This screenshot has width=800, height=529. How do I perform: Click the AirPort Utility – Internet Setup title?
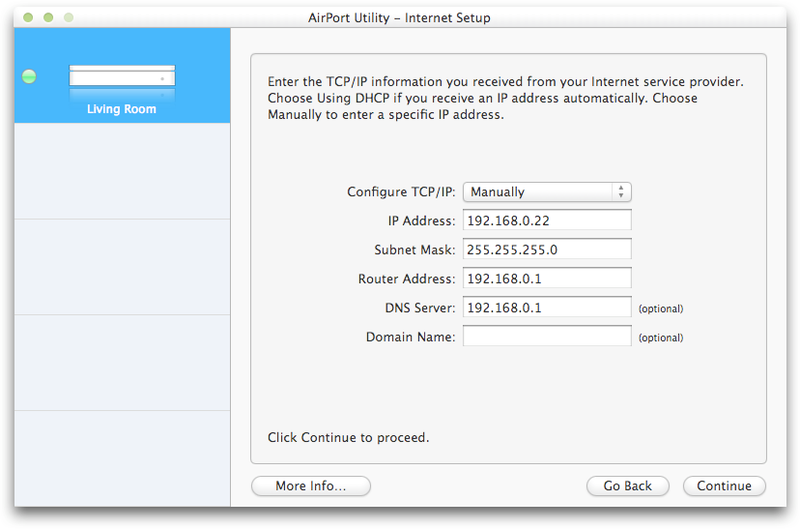tap(399, 18)
